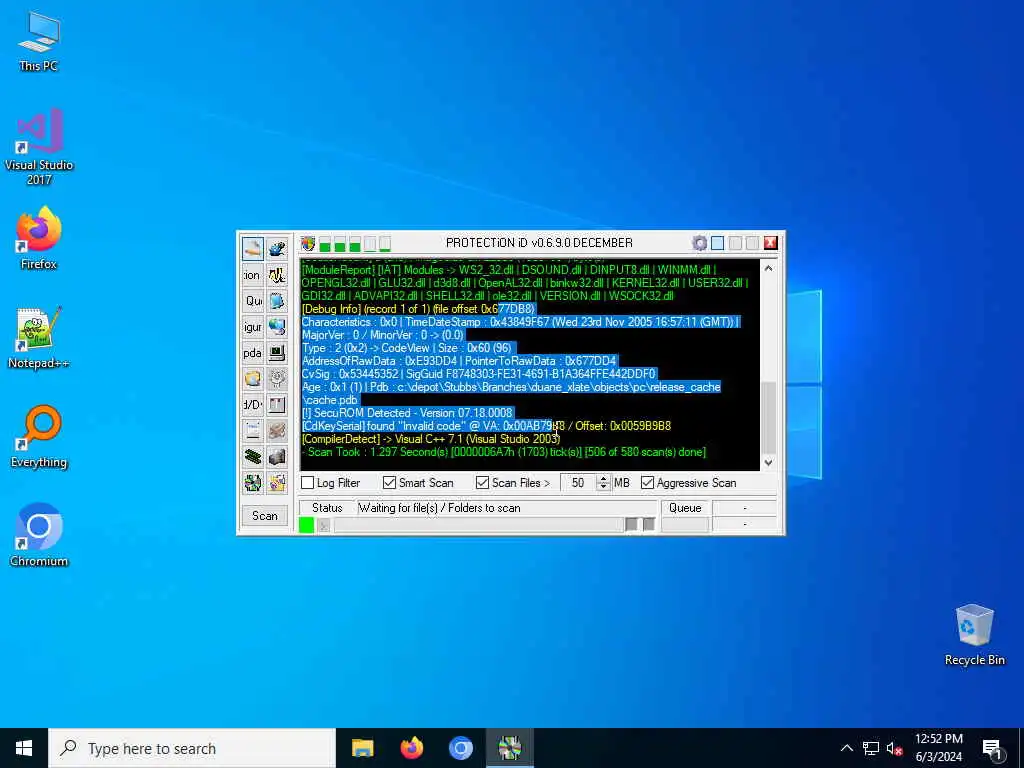
Task: Click the 'Scan Took : 1.297 Second(s)' line
Action: pyautogui.click(x=504, y=452)
